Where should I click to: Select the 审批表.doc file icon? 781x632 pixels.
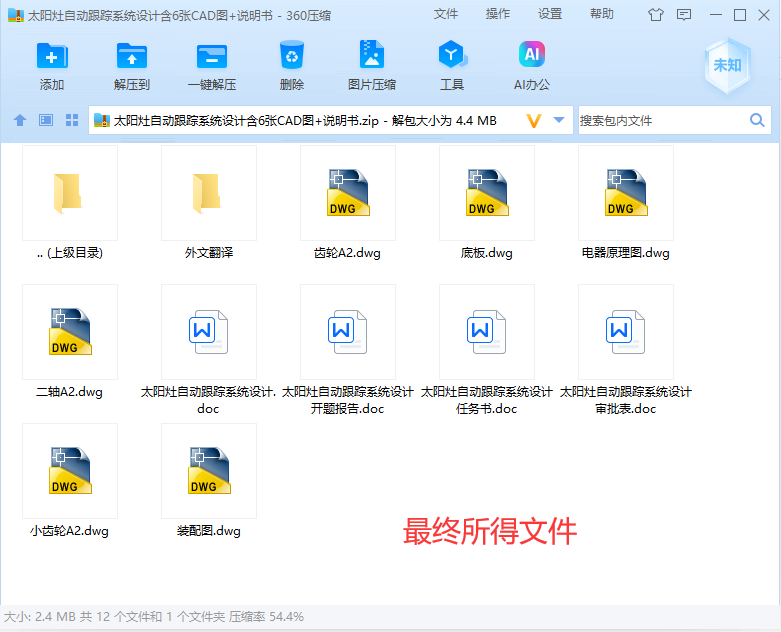(626, 332)
